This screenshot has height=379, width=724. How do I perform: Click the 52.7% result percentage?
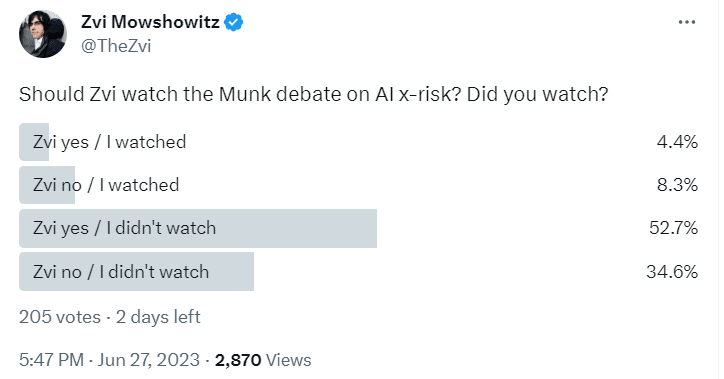673,228
